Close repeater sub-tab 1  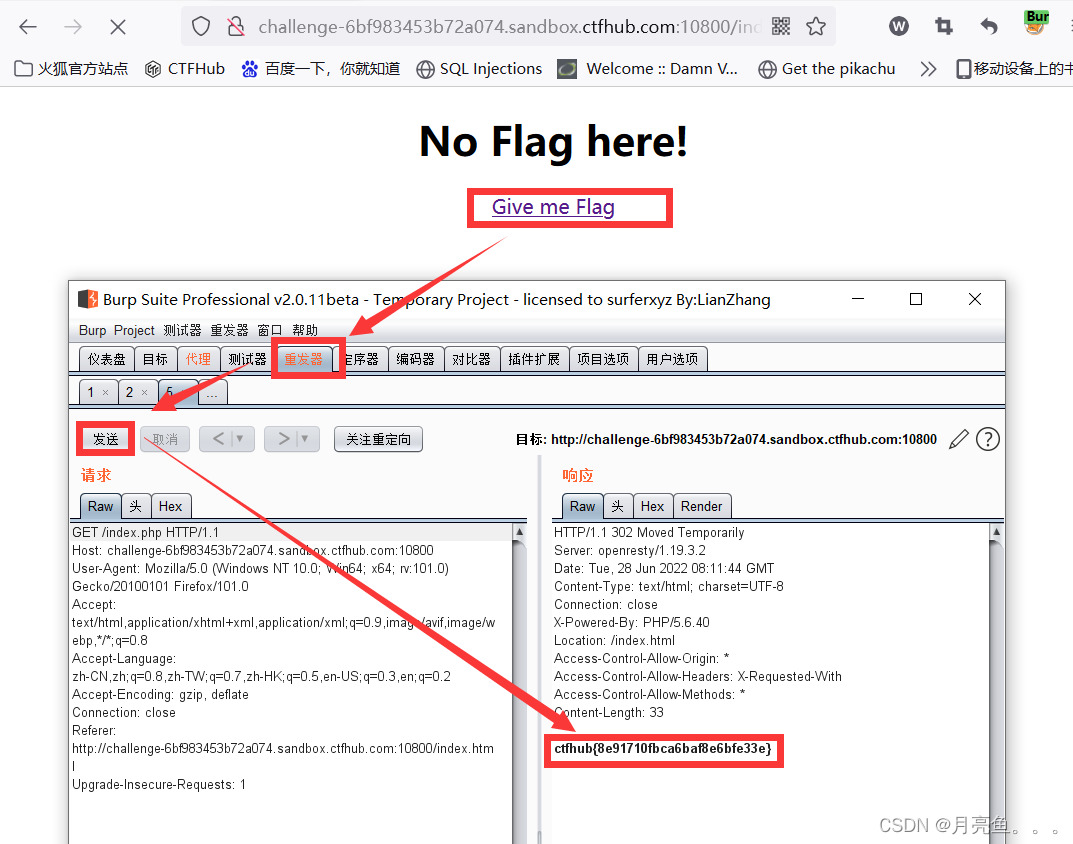tap(105, 392)
